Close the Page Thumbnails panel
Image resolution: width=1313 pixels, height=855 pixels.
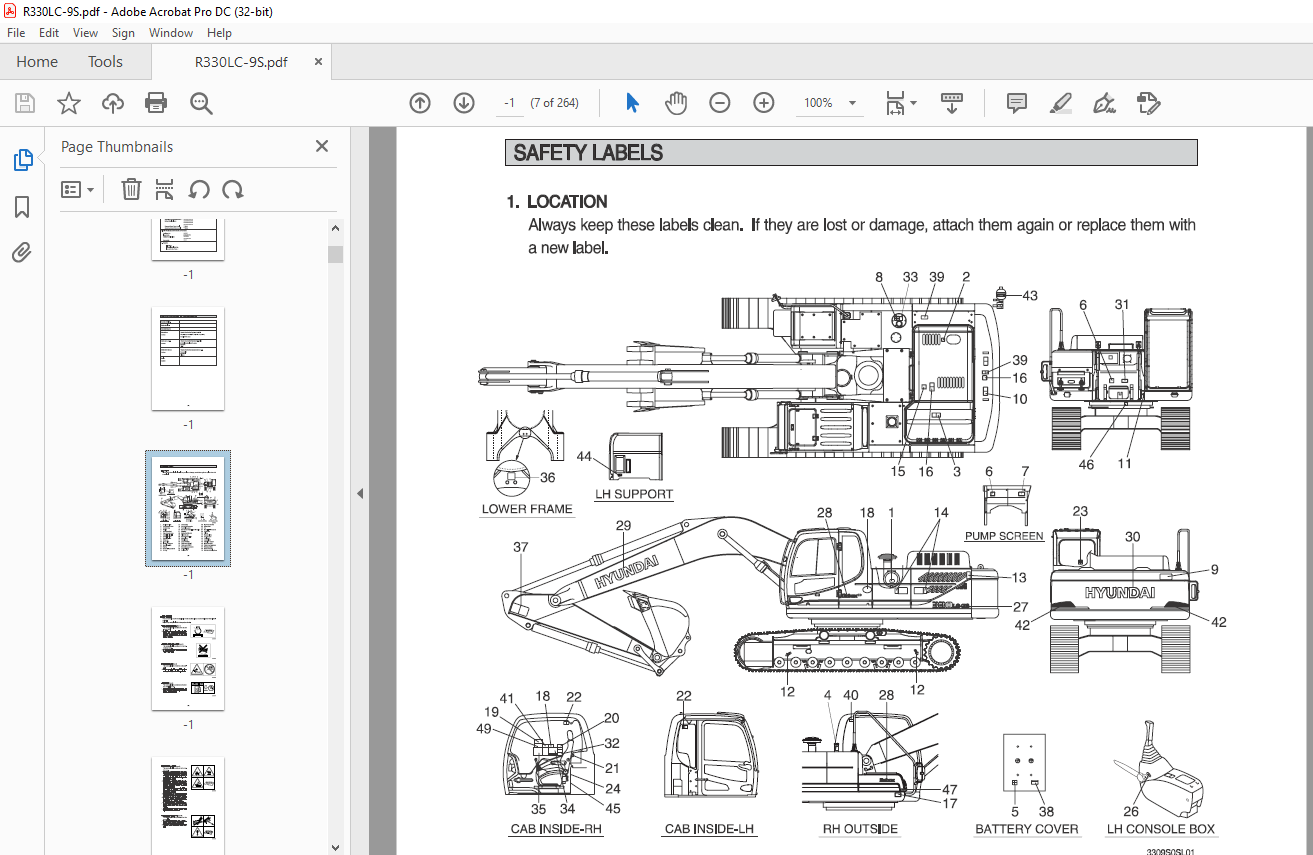pyautogui.click(x=322, y=146)
